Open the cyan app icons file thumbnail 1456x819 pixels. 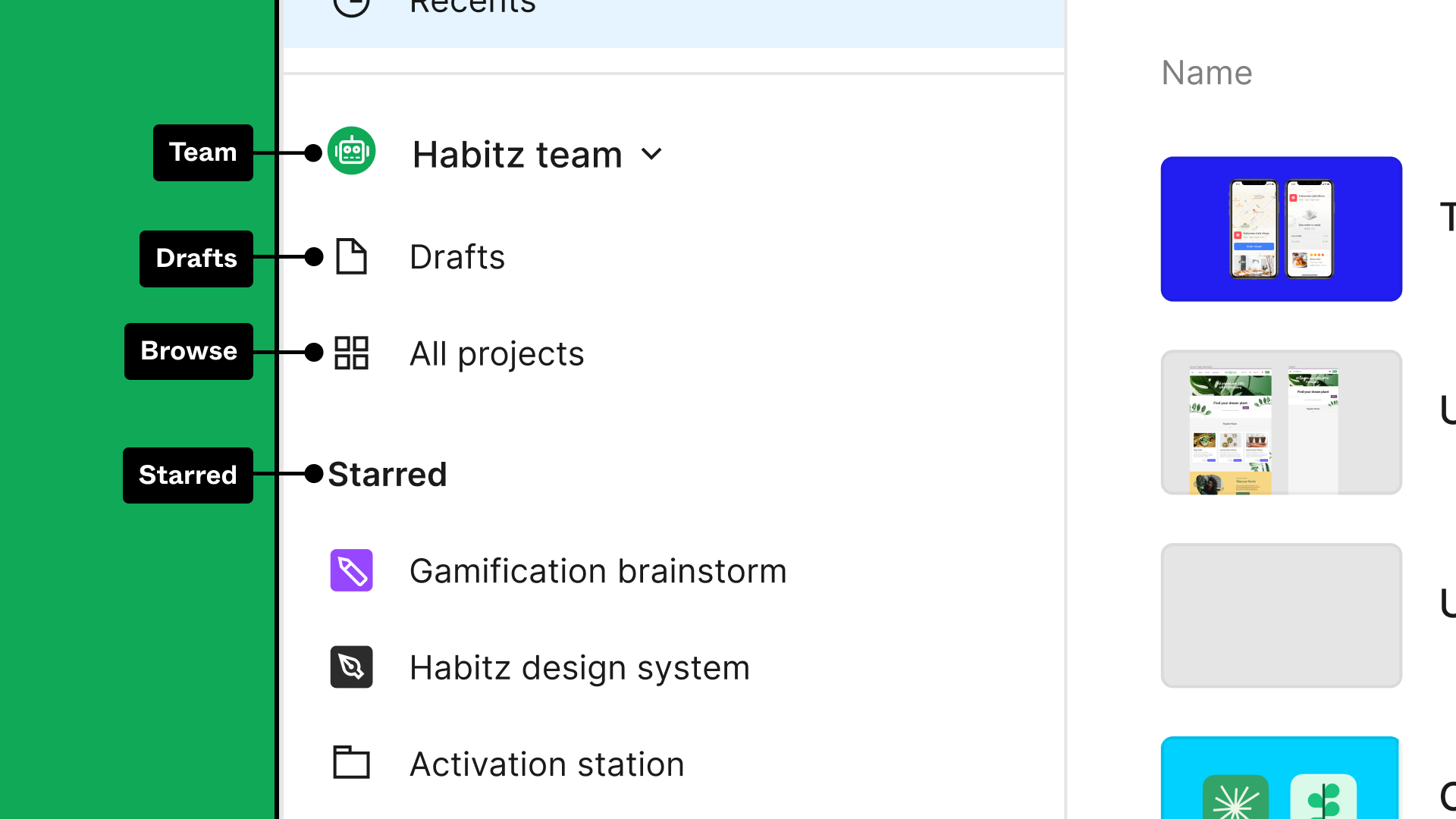1281,777
